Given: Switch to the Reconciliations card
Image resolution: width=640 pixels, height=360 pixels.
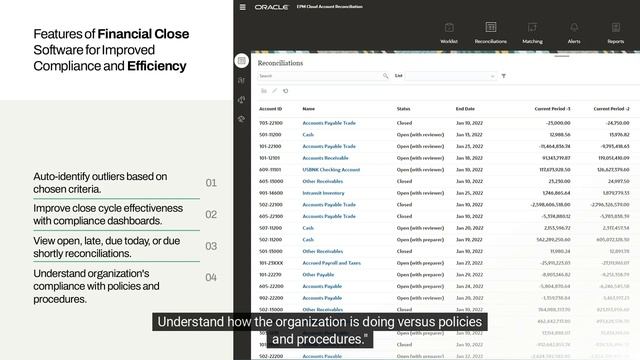Looking at the screenshot, I should tap(491, 33).
